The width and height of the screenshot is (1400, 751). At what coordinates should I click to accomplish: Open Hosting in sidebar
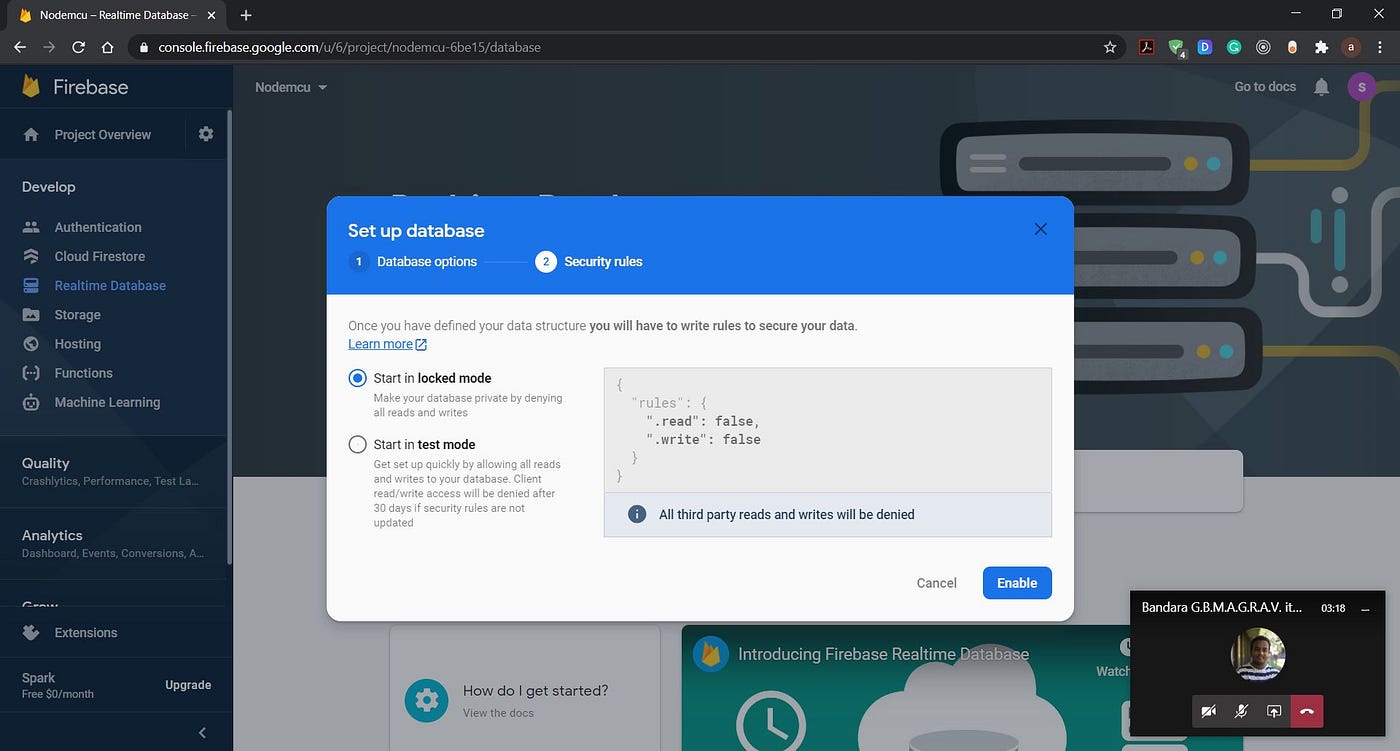(x=77, y=343)
